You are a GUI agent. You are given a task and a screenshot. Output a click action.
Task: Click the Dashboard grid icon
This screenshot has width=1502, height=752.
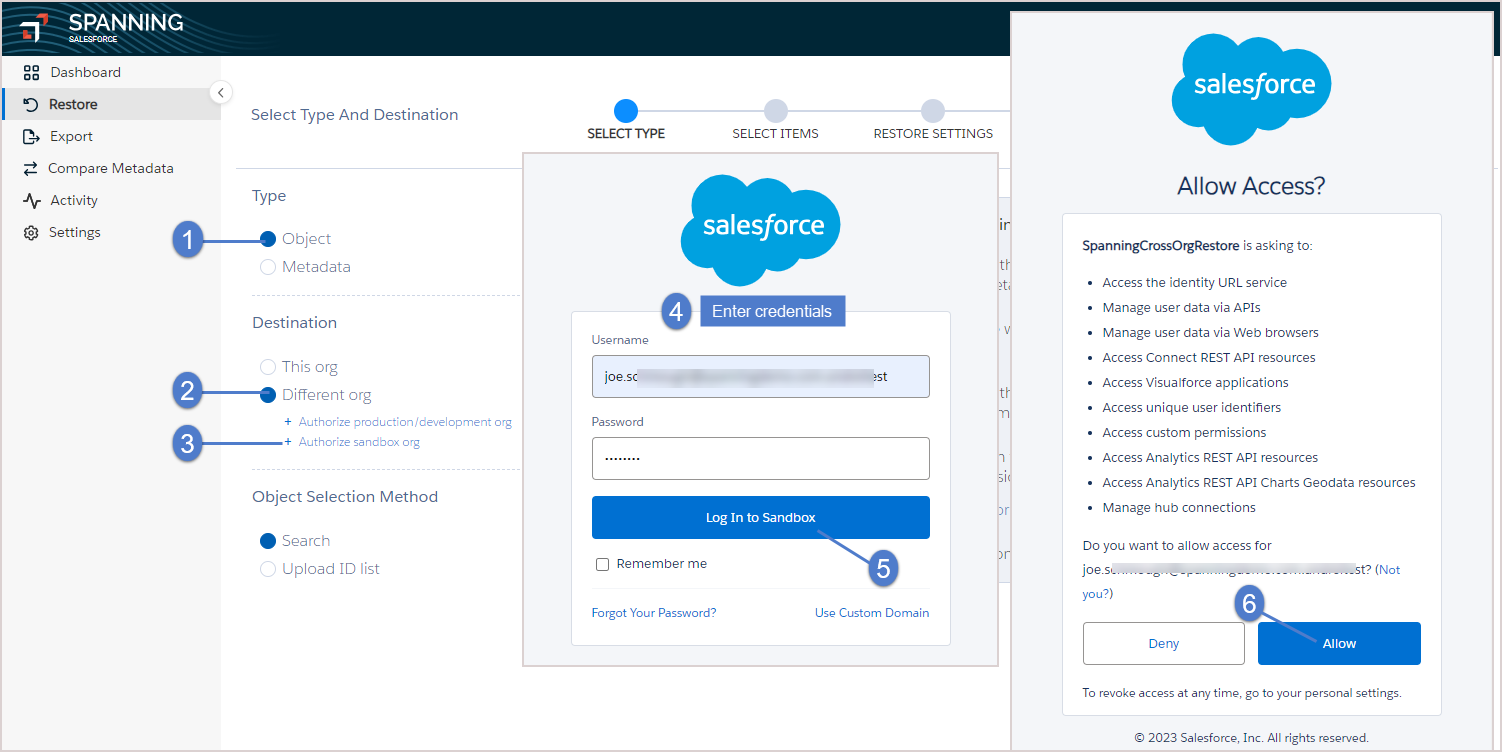[x=31, y=73]
